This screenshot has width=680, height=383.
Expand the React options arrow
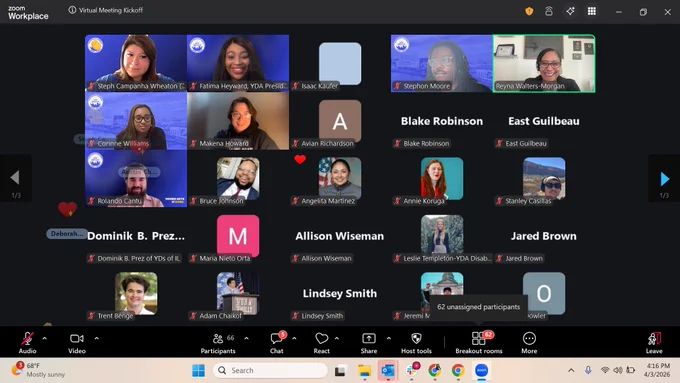coord(337,338)
